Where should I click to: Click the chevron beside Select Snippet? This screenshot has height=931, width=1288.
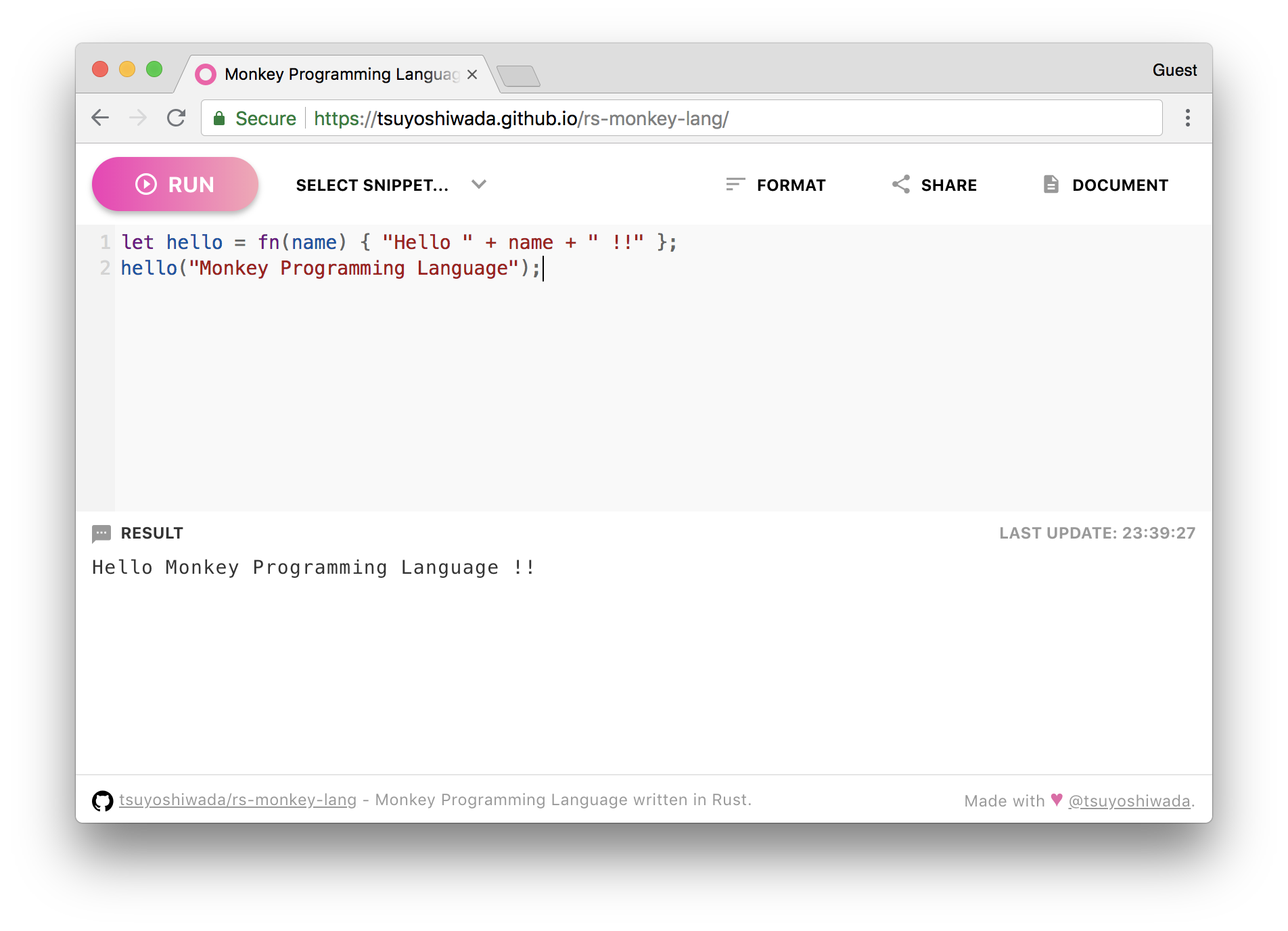pyautogui.click(x=479, y=185)
